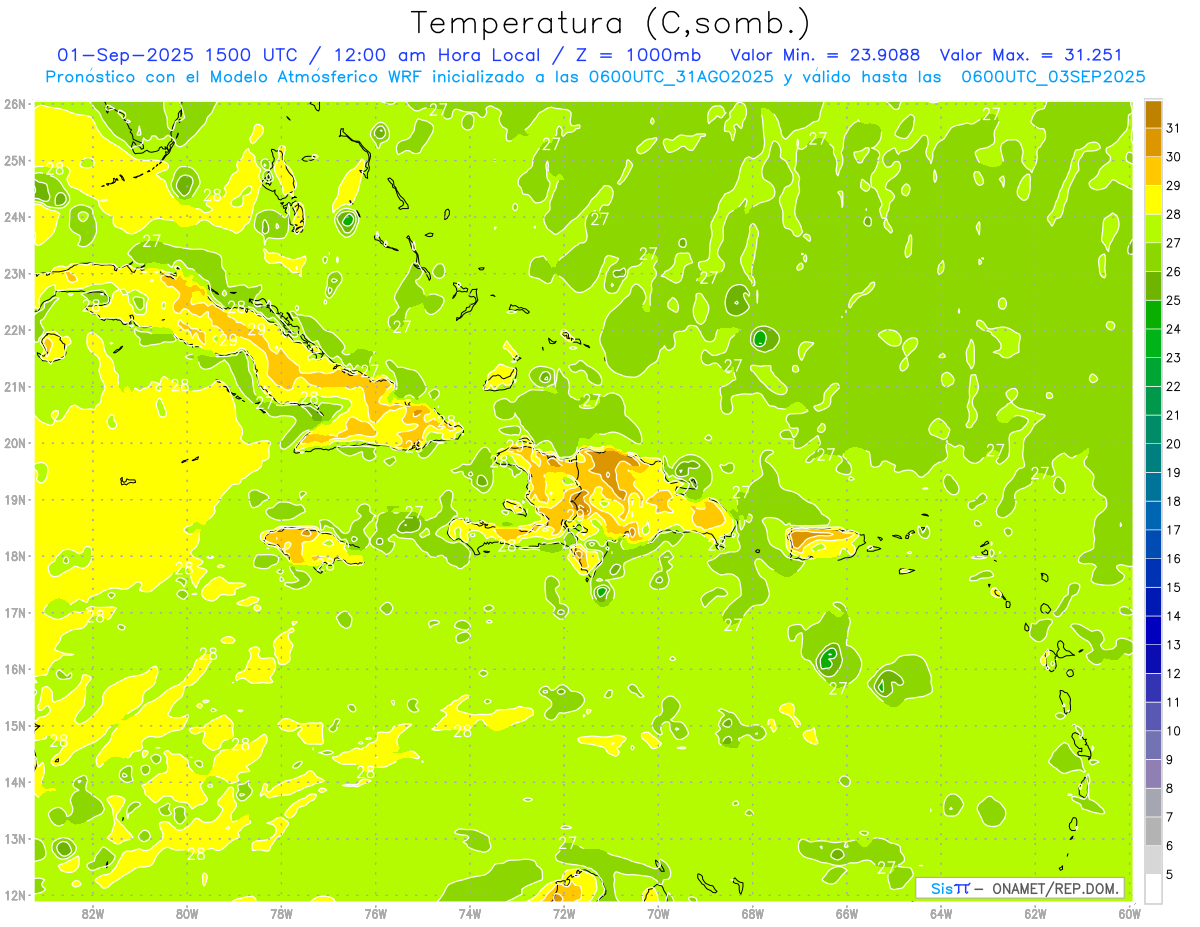Select the '01-Sep-2025 1500 UTC' date text

pyautogui.click(x=180, y=55)
